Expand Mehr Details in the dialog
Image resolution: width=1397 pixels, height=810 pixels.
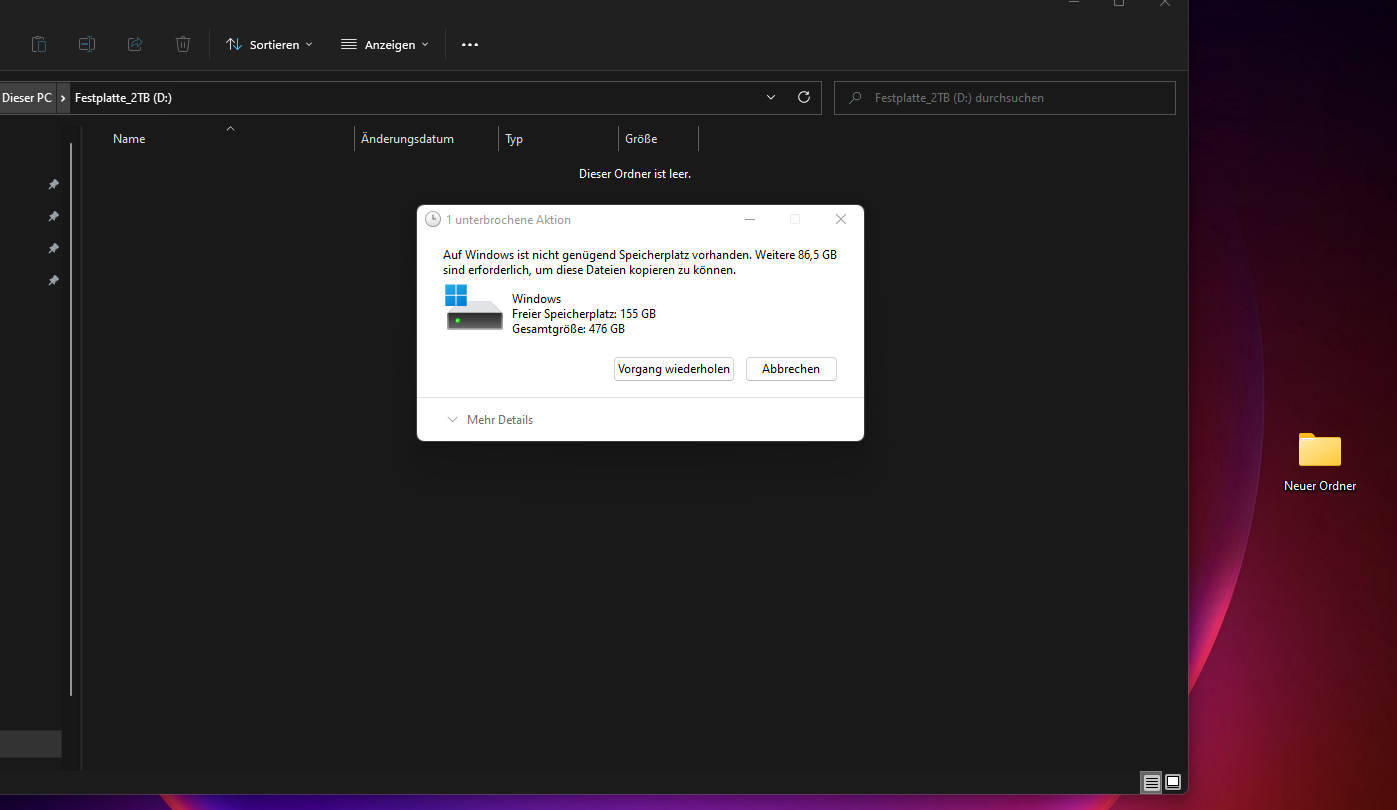coord(490,420)
